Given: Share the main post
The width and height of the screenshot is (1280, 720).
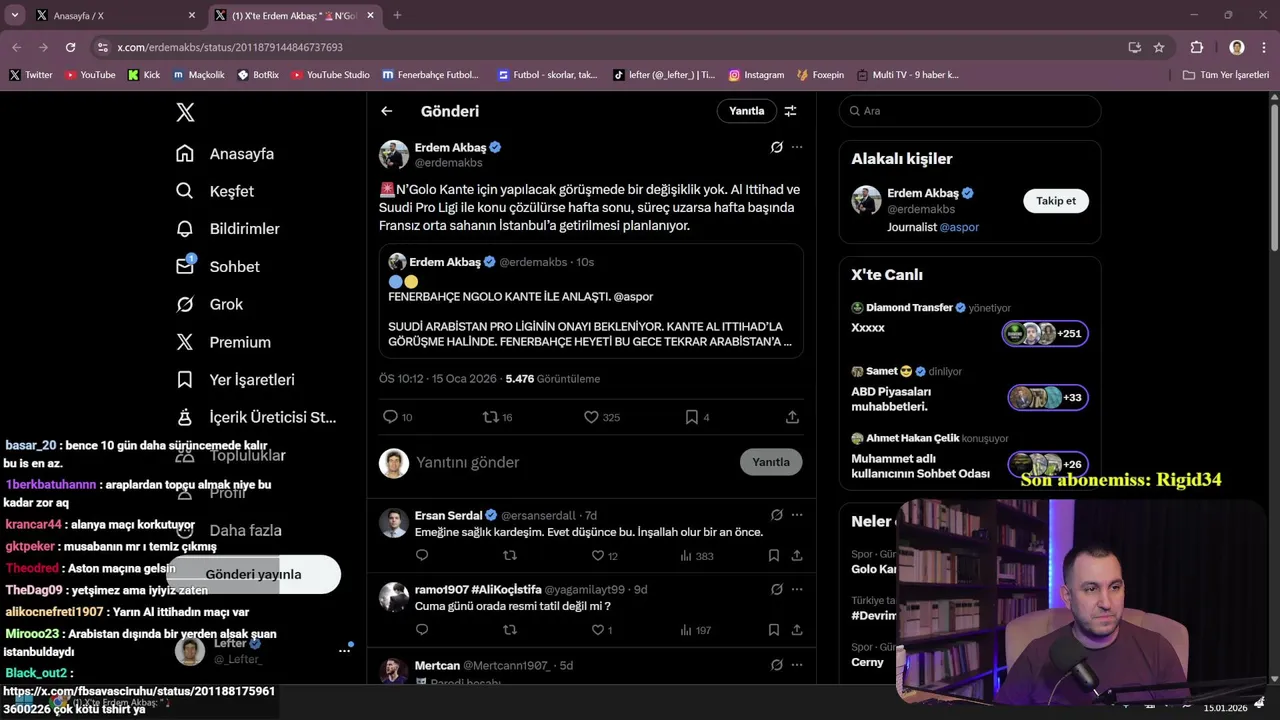Looking at the screenshot, I should [792, 417].
